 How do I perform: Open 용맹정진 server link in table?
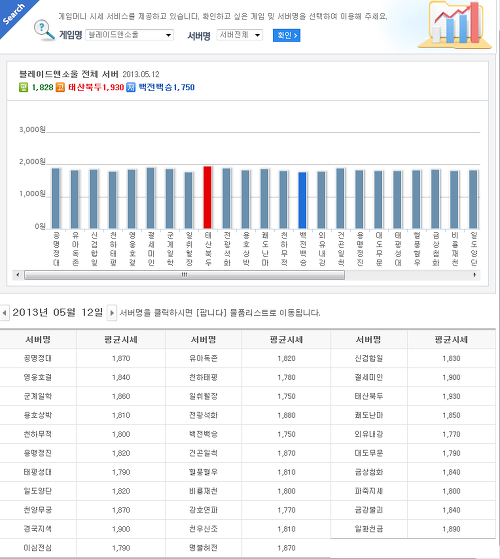[x=38, y=453]
